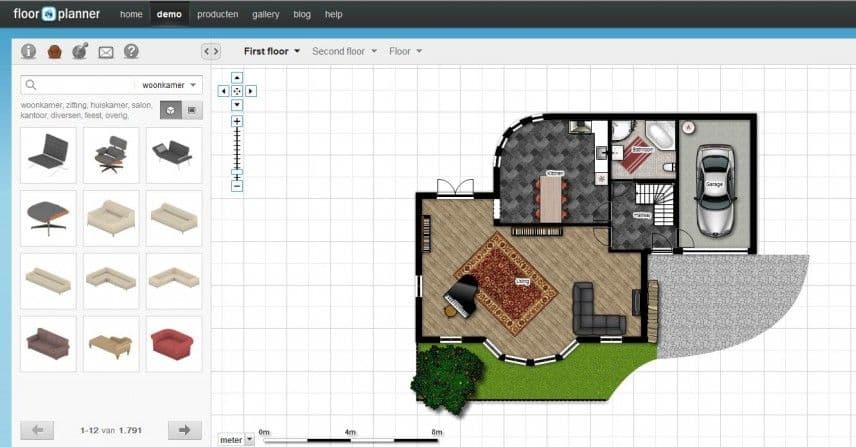This screenshot has height=447, width=856.
Task: Switch to 3D furniture view toggle
Action: [x=170, y=109]
